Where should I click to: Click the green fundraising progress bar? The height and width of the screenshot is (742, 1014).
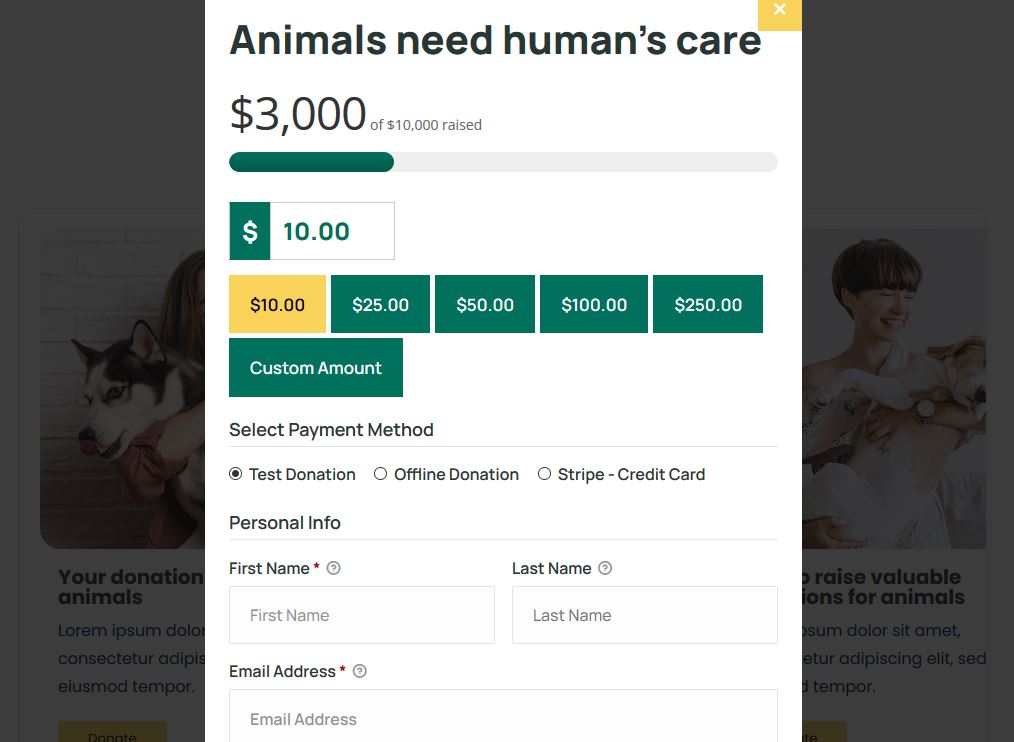(312, 162)
